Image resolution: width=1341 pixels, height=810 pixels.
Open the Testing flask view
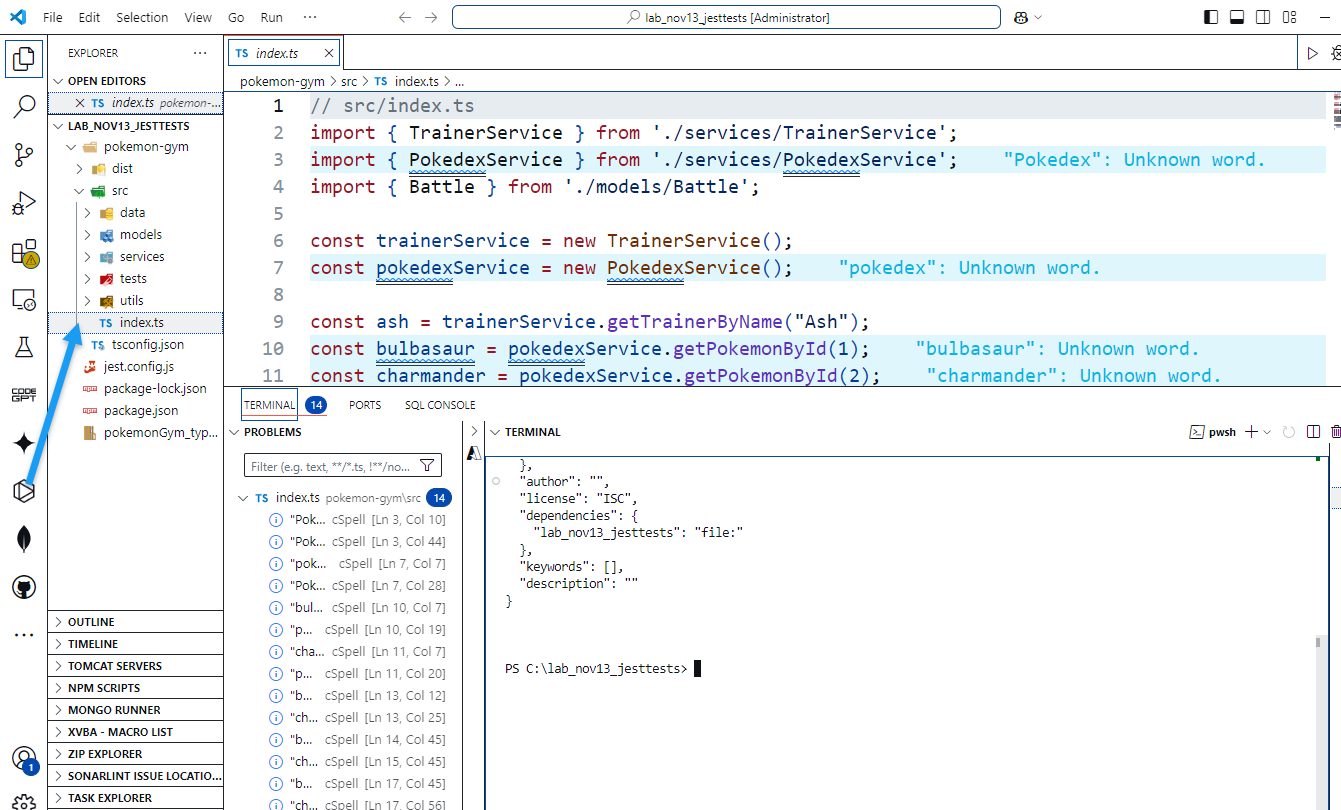[23, 347]
